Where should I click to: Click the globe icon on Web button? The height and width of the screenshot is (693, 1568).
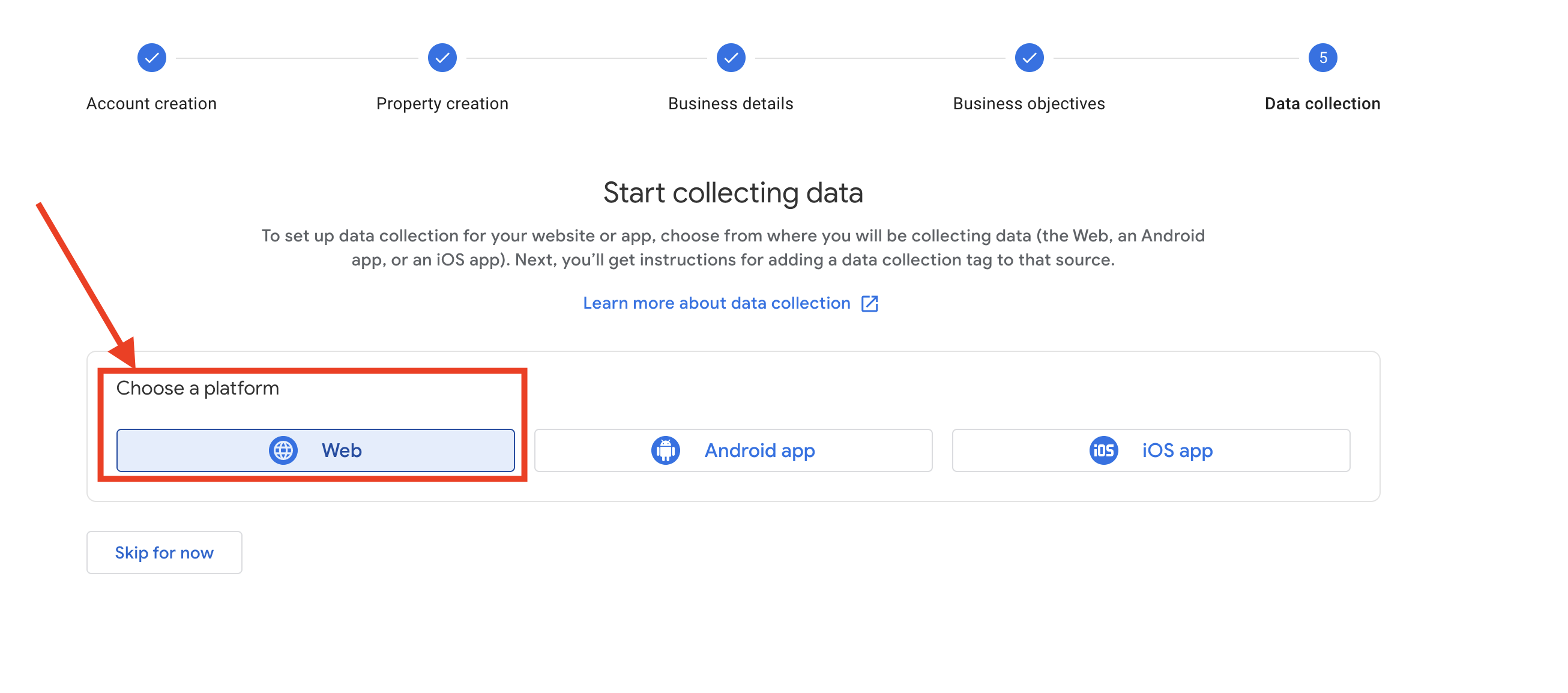283,450
